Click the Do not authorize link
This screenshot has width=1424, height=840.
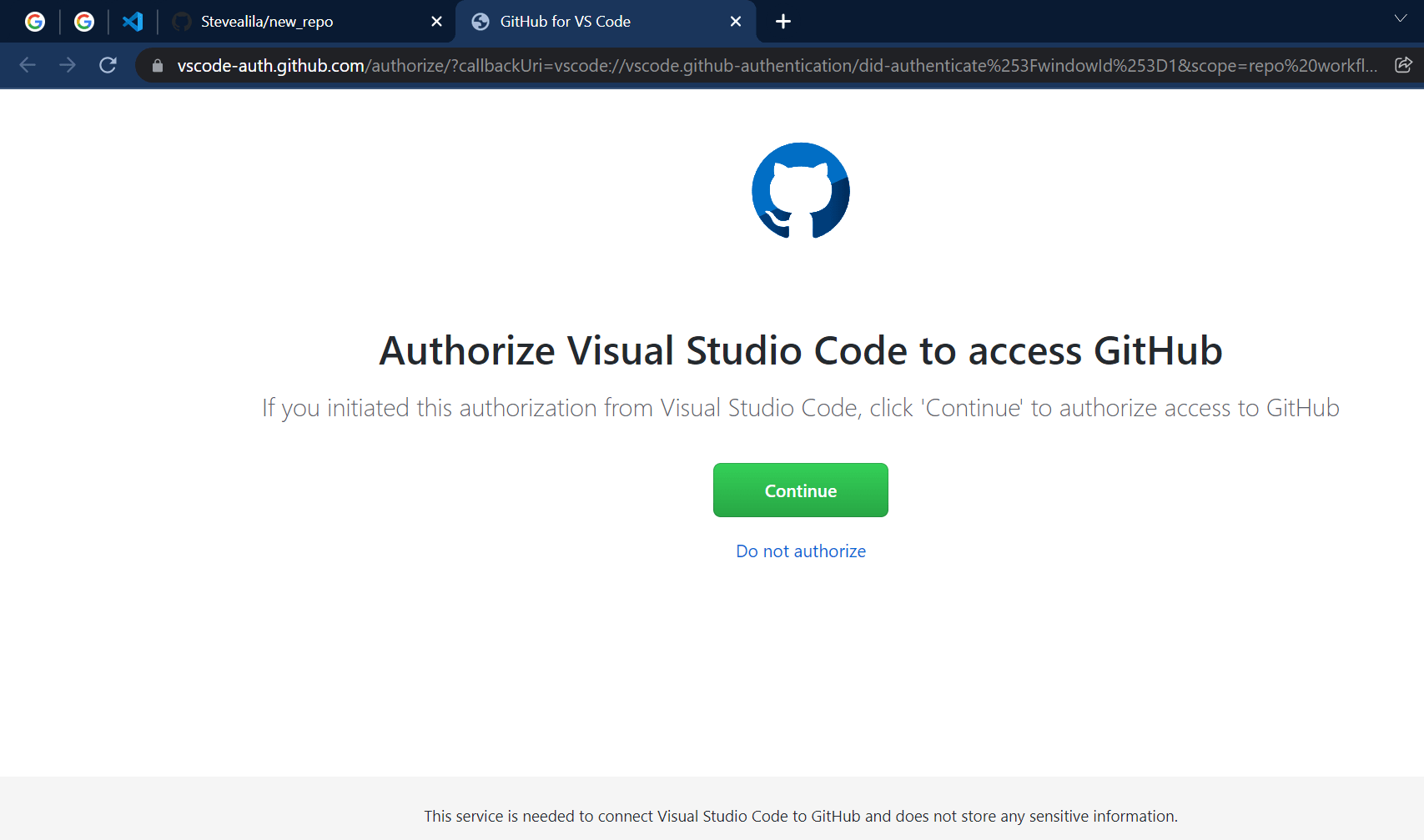tap(801, 551)
